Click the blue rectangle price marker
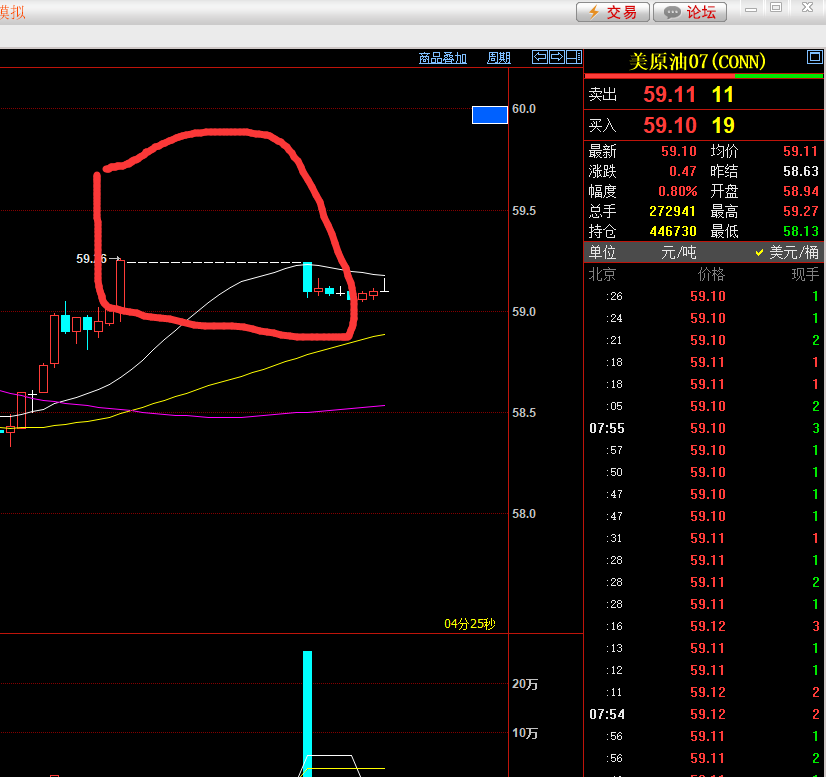 click(489, 114)
